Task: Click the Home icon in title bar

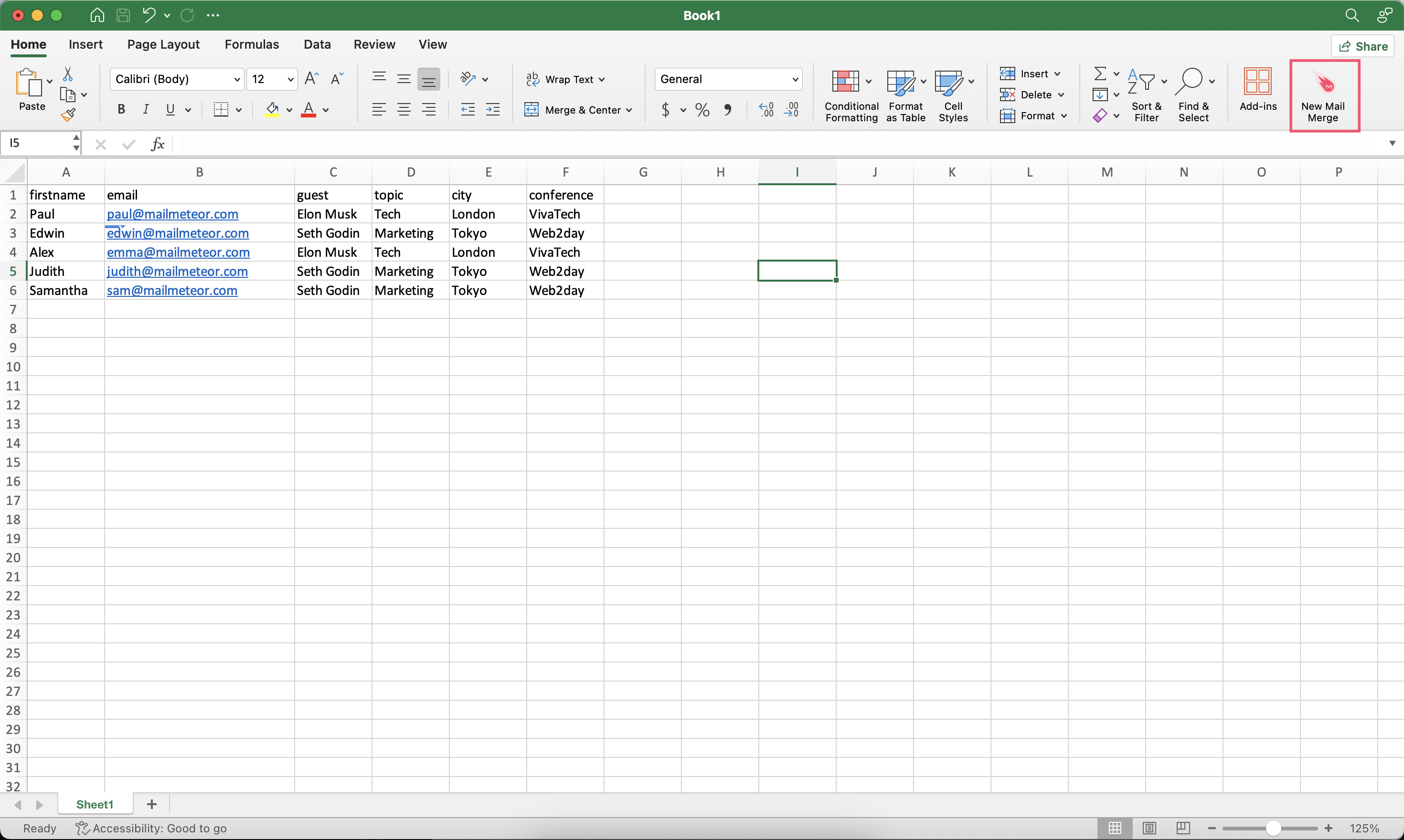Action: coord(97,15)
